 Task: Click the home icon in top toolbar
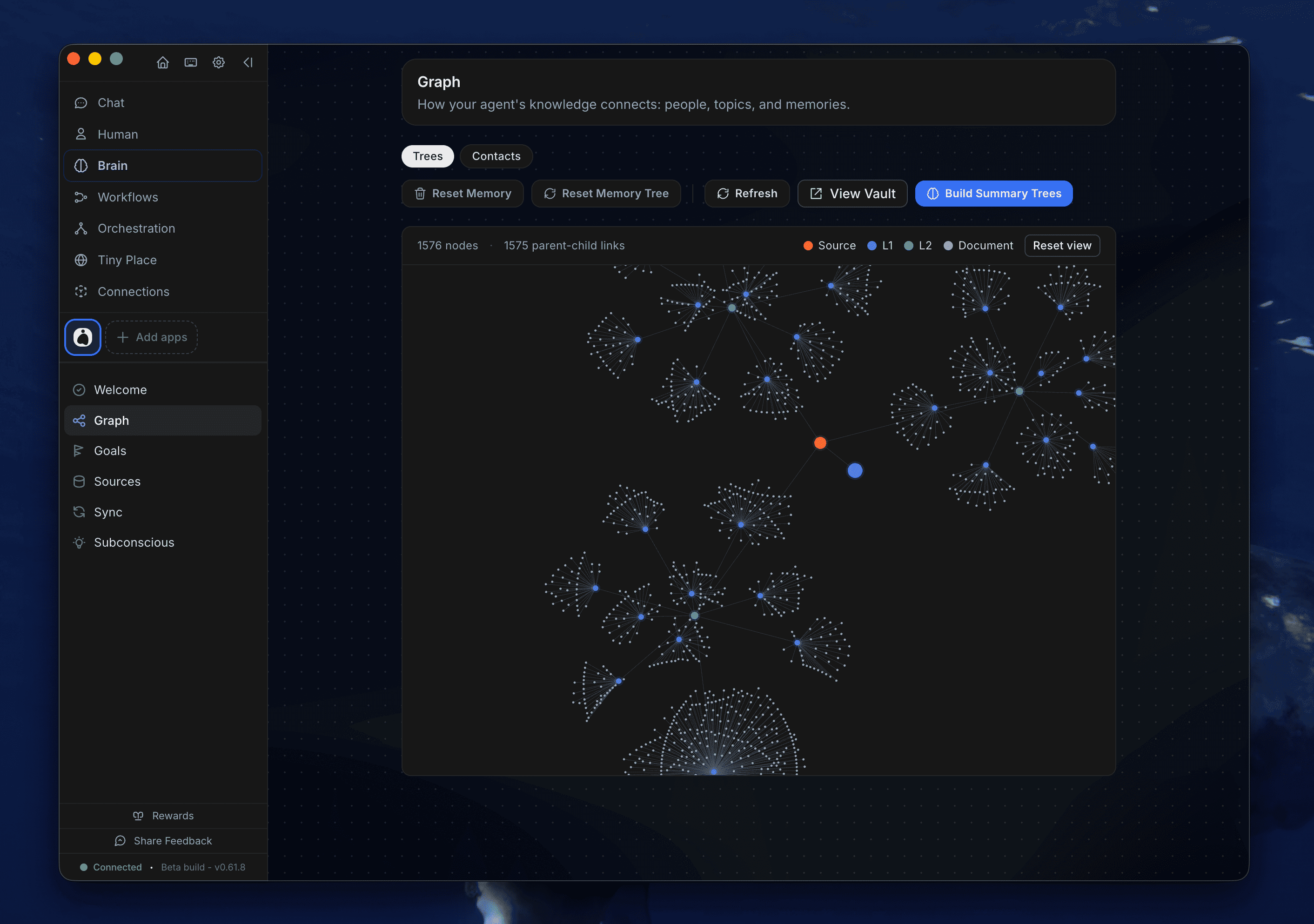coord(162,62)
